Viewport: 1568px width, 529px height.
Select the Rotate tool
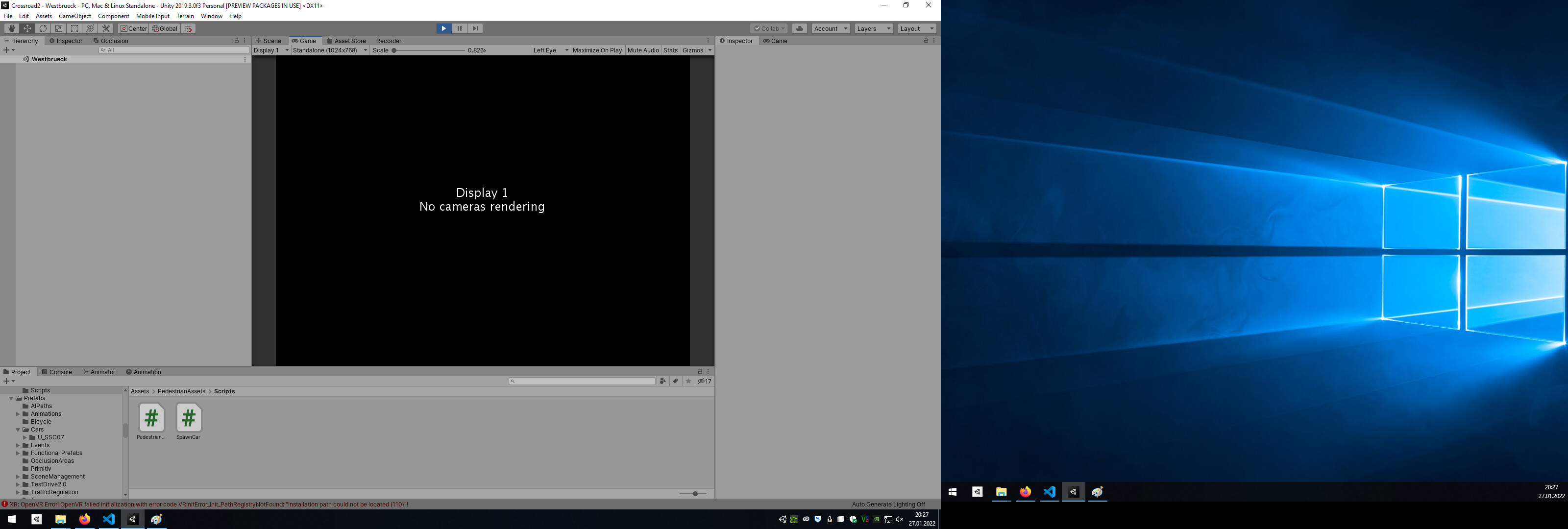pos(43,28)
